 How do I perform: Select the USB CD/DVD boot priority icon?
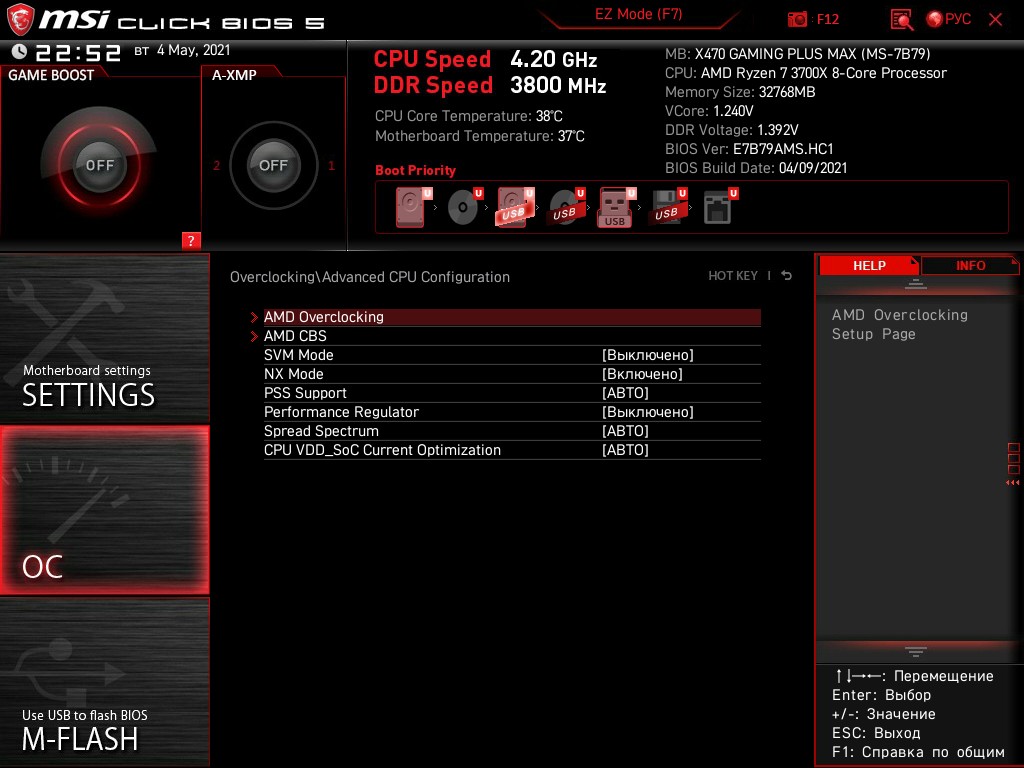(x=566, y=207)
